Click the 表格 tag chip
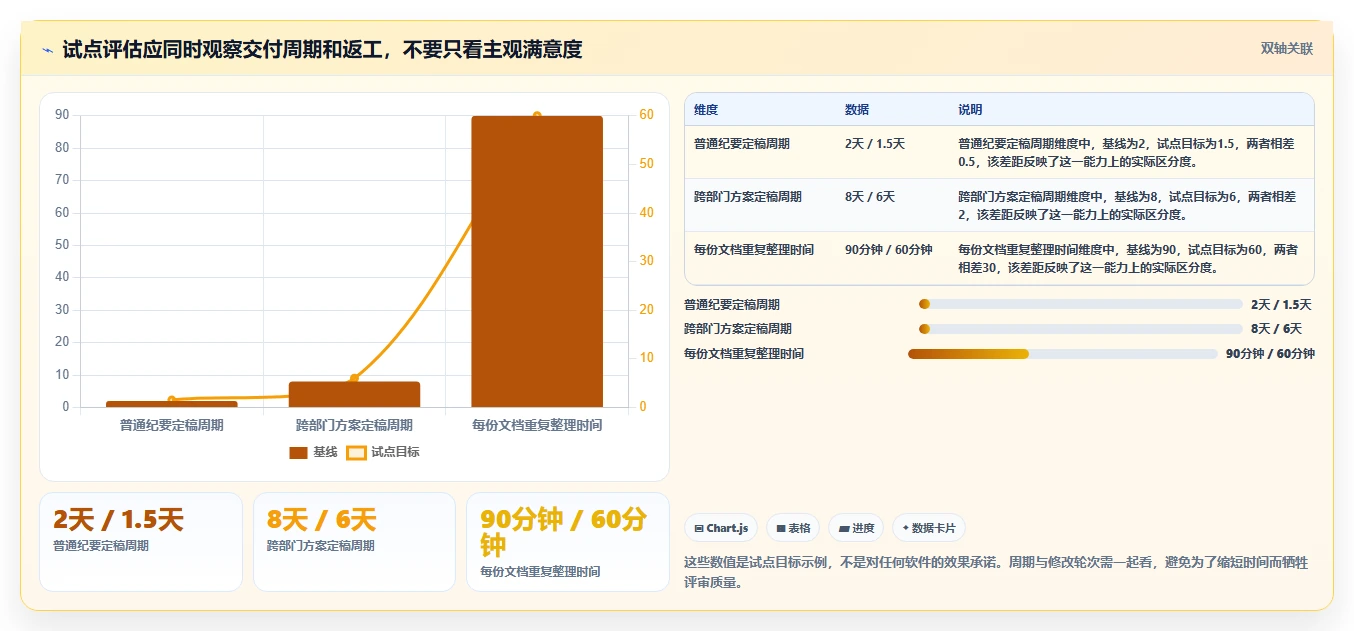This screenshot has width=1354, height=631. click(x=793, y=528)
